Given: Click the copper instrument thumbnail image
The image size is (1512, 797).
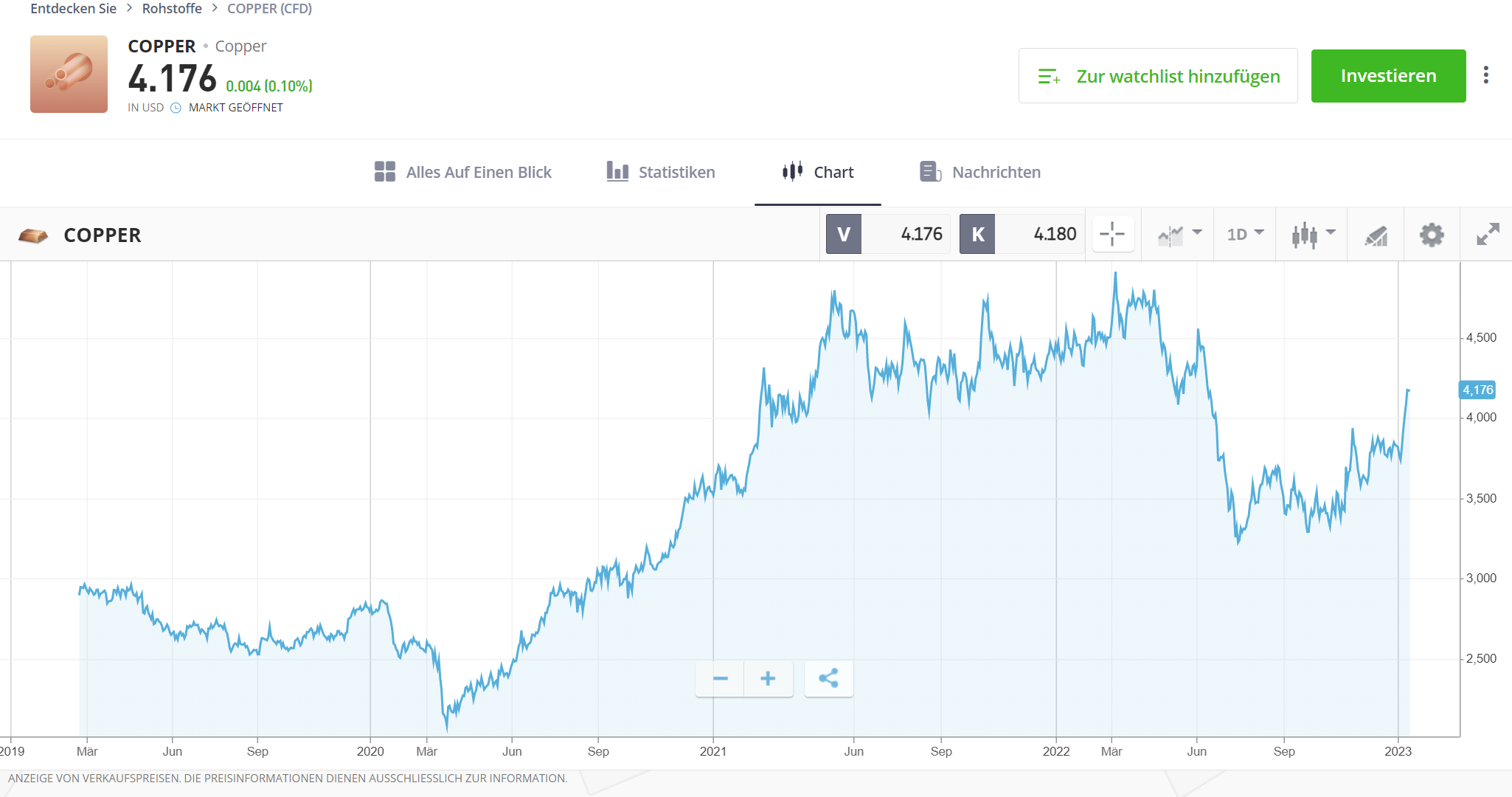Looking at the screenshot, I should [69, 74].
